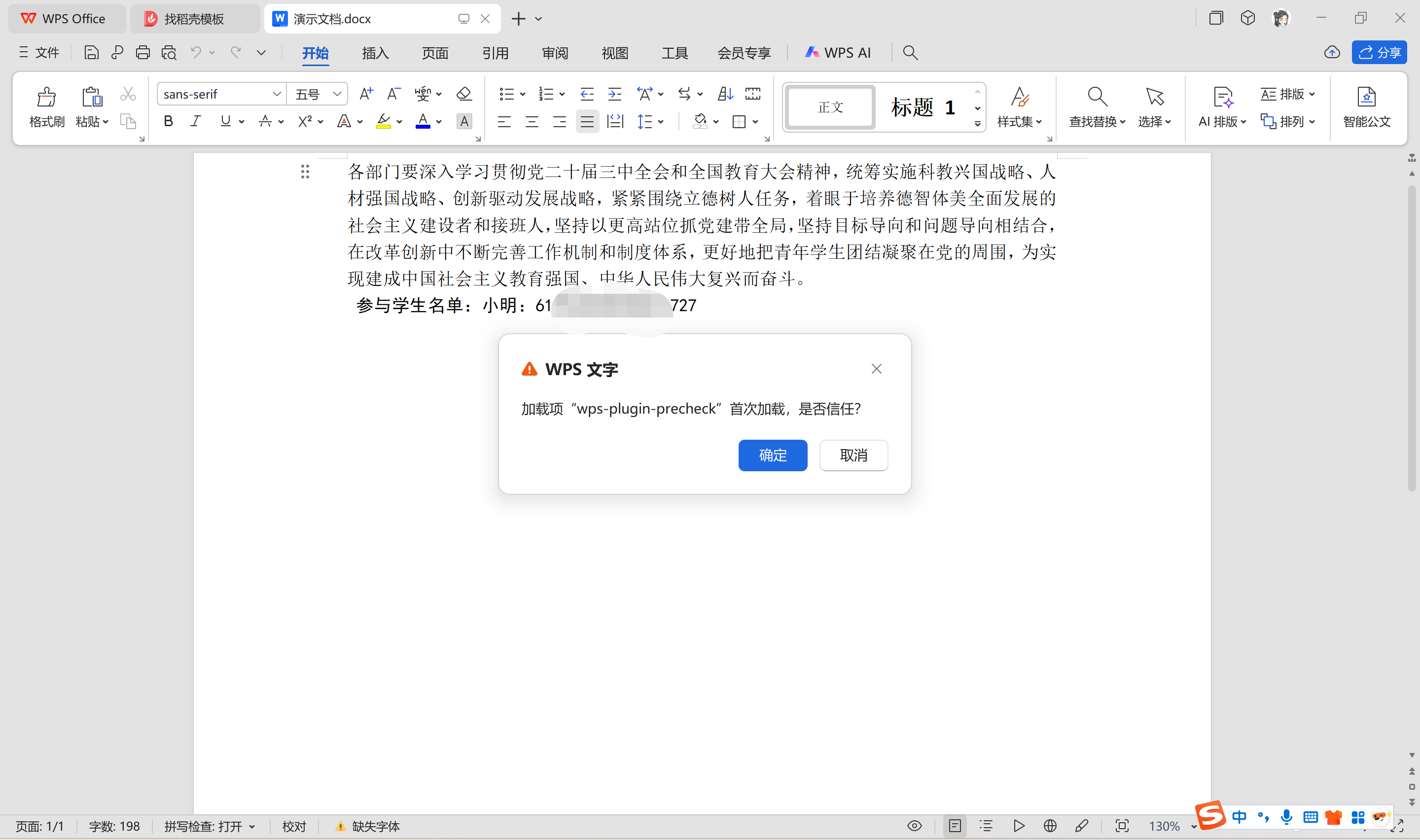Screen dimensions: 1420x840
Task: Click the Format Painter (格式刷) icon
Action: pyautogui.click(x=46, y=97)
